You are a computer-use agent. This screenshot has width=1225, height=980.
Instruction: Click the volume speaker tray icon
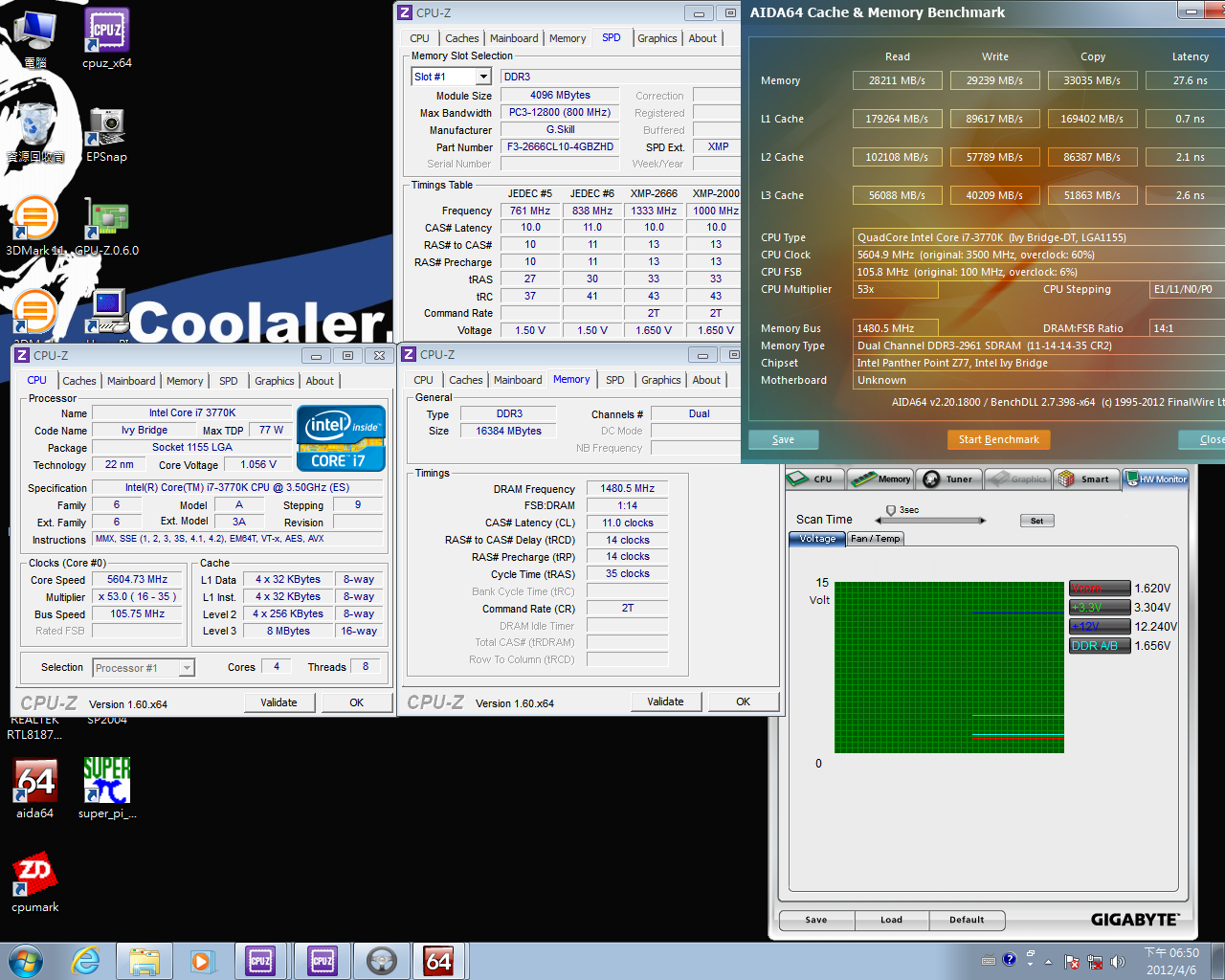click(x=1118, y=961)
